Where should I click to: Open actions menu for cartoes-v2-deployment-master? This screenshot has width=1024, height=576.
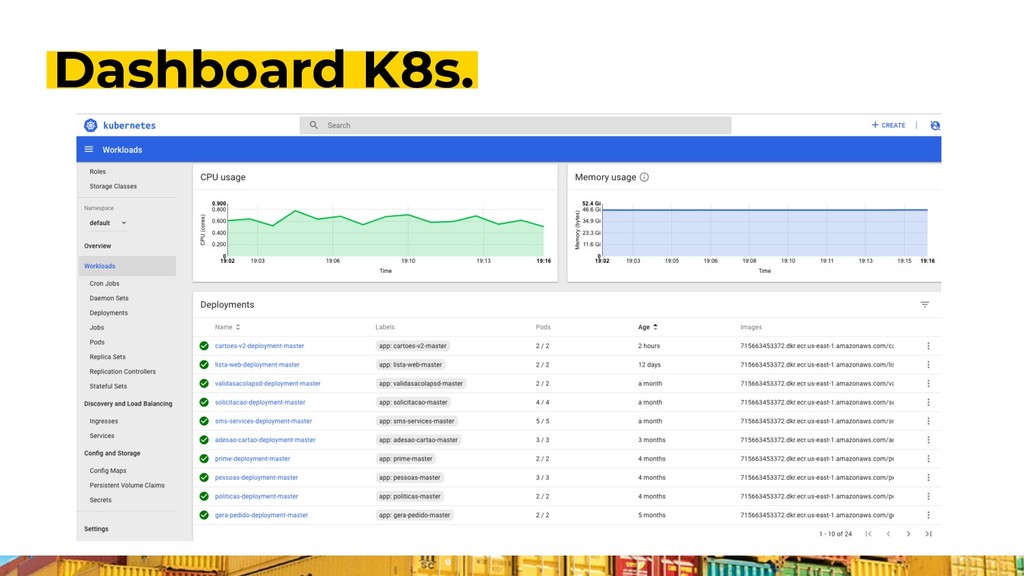[x=928, y=346]
